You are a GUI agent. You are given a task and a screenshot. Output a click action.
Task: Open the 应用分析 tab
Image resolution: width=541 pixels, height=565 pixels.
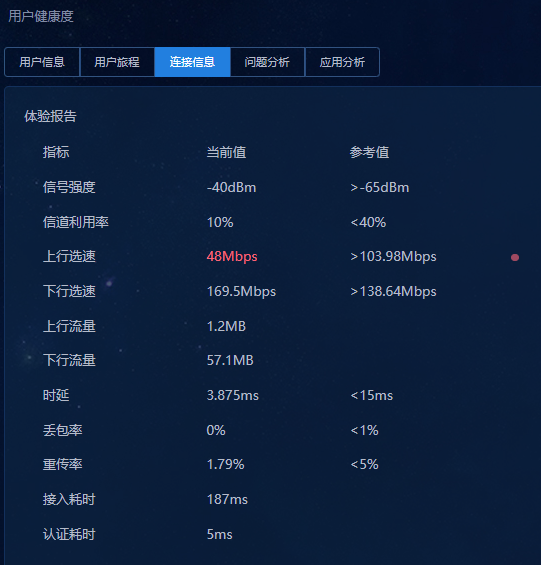(342, 62)
